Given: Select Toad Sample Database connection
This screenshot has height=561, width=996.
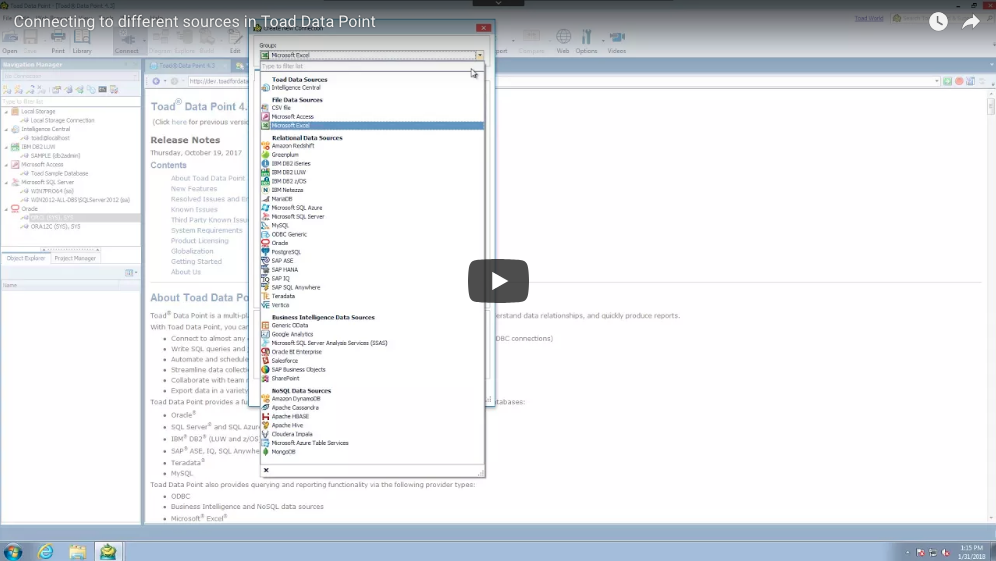Looking at the screenshot, I should [x=59, y=173].
